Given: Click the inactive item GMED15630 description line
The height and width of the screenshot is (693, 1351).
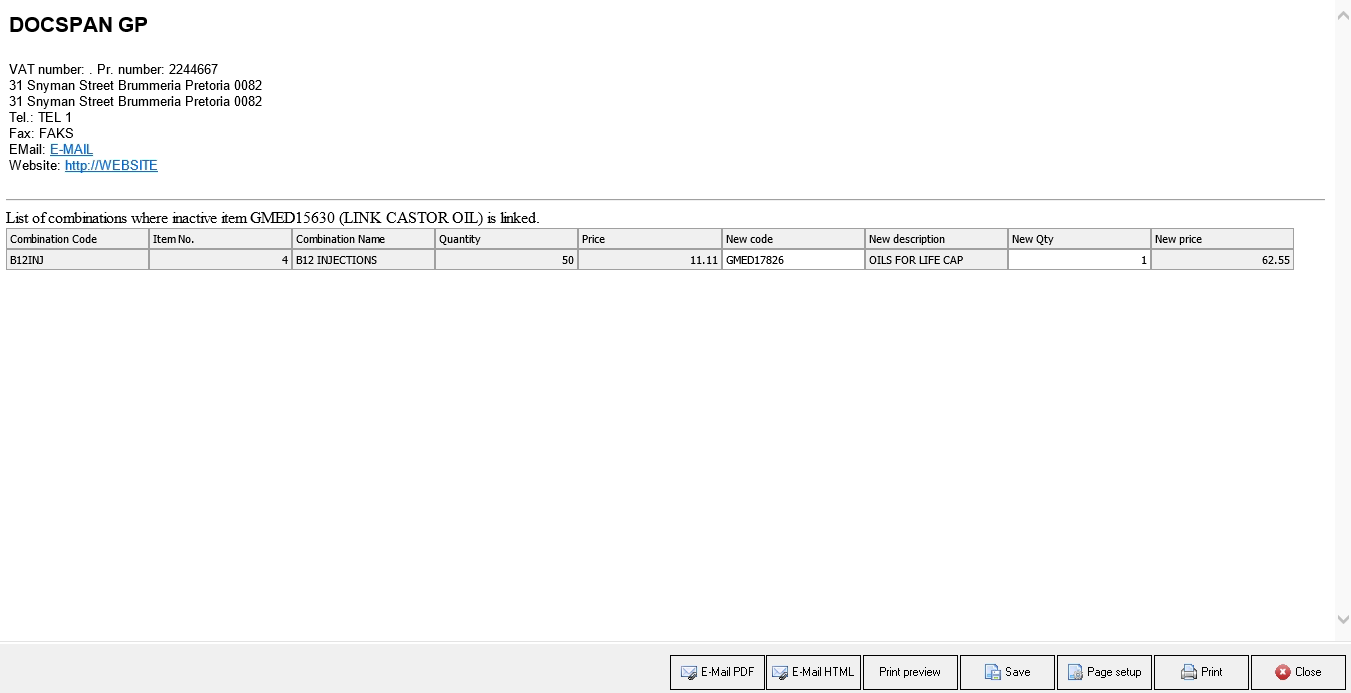Looking at the screenshot, I should tap(272, 217).
